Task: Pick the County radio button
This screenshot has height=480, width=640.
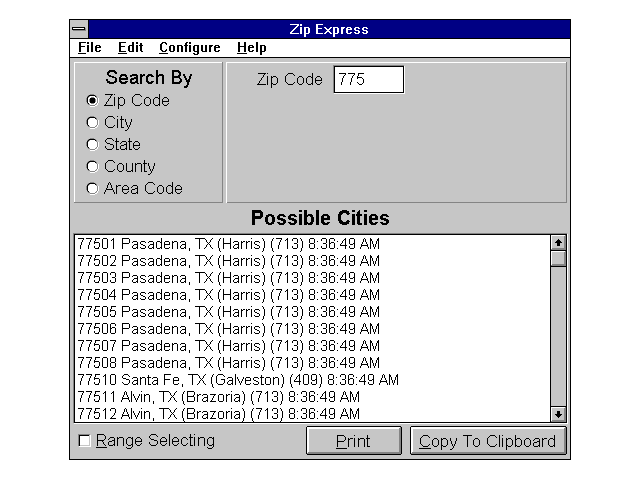Action: [x=93, y=167]
